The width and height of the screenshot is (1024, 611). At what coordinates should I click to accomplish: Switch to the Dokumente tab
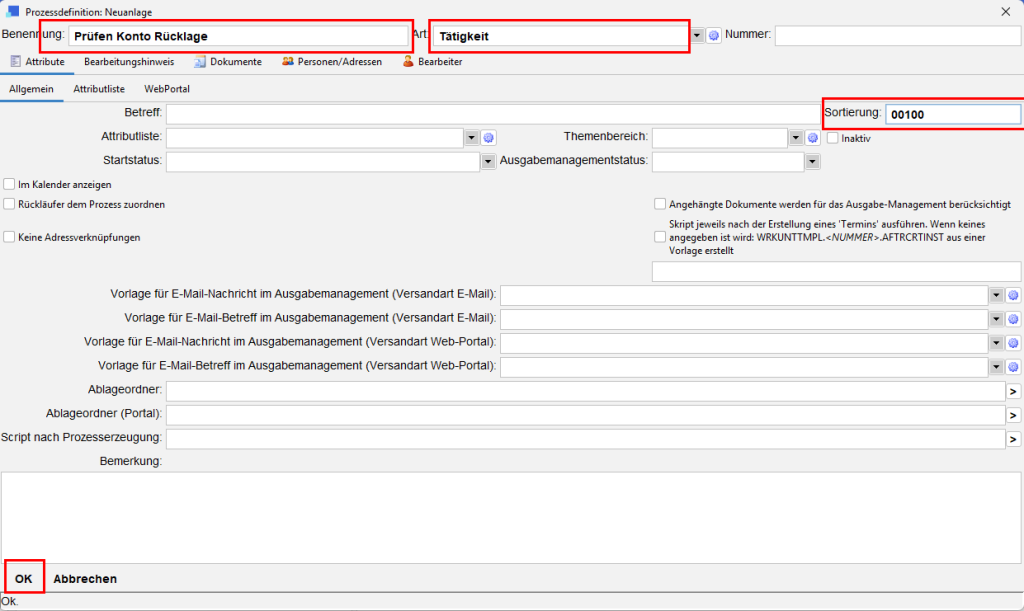coord(228,62)
